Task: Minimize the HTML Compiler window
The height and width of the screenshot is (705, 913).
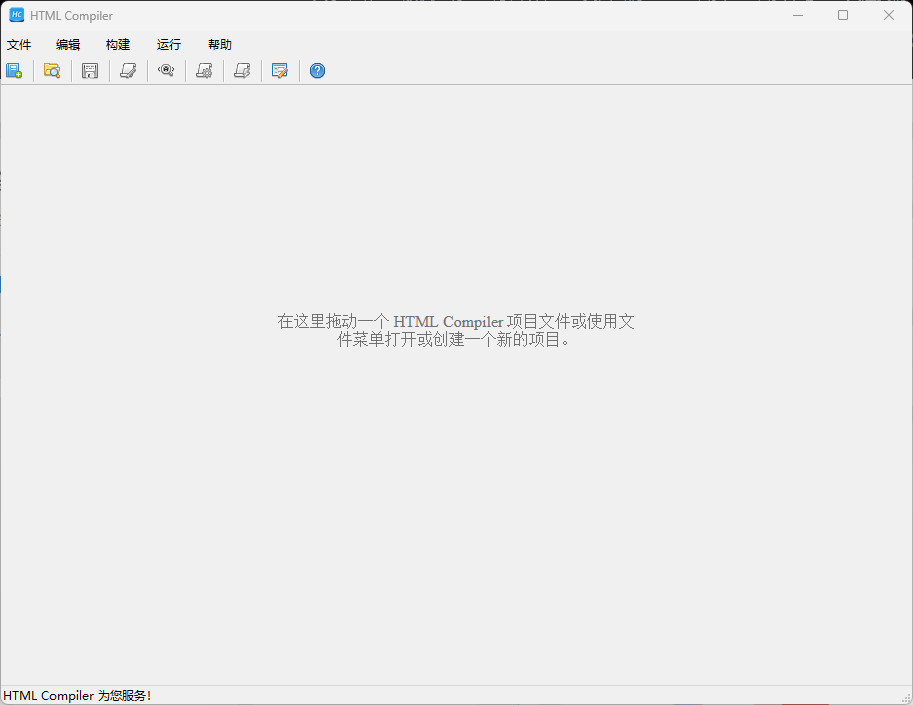Action: click(x=798, y=15)
